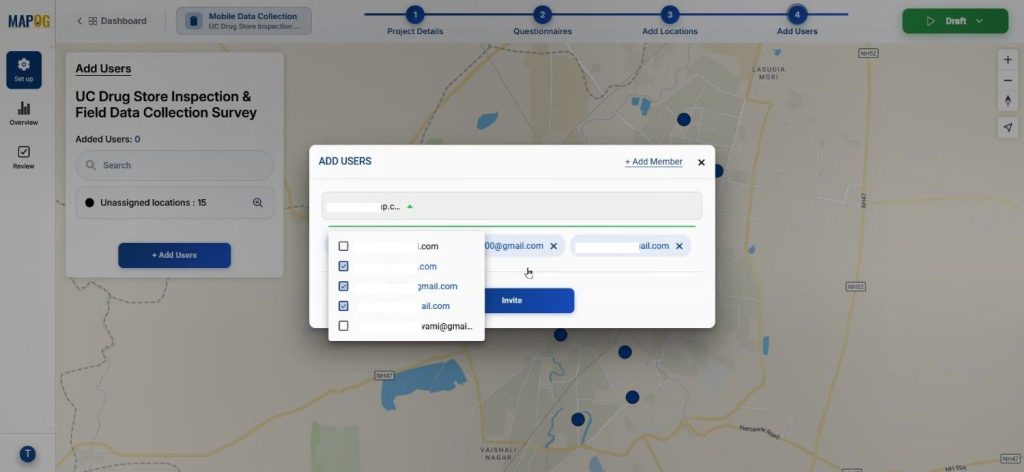Check the first unchecked email ending .com
This screenshot has height=472, width=1024.
pos(344,246)
